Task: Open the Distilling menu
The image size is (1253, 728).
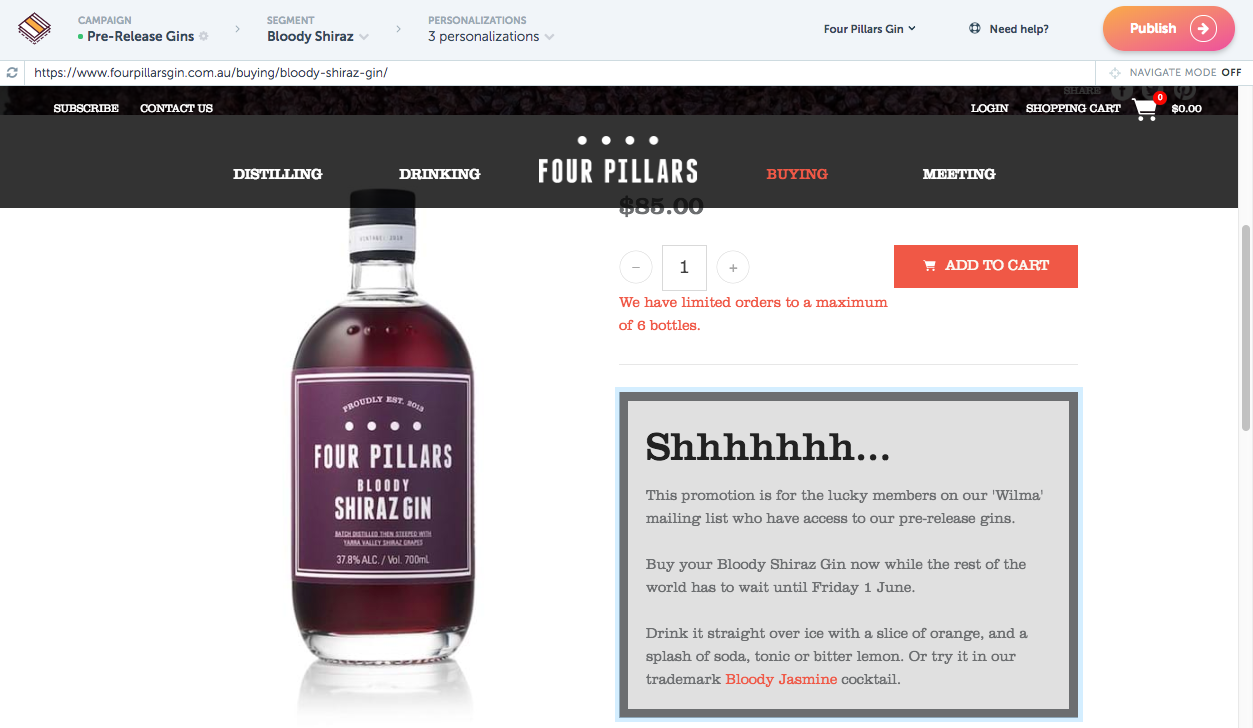Action: point(278,174)
